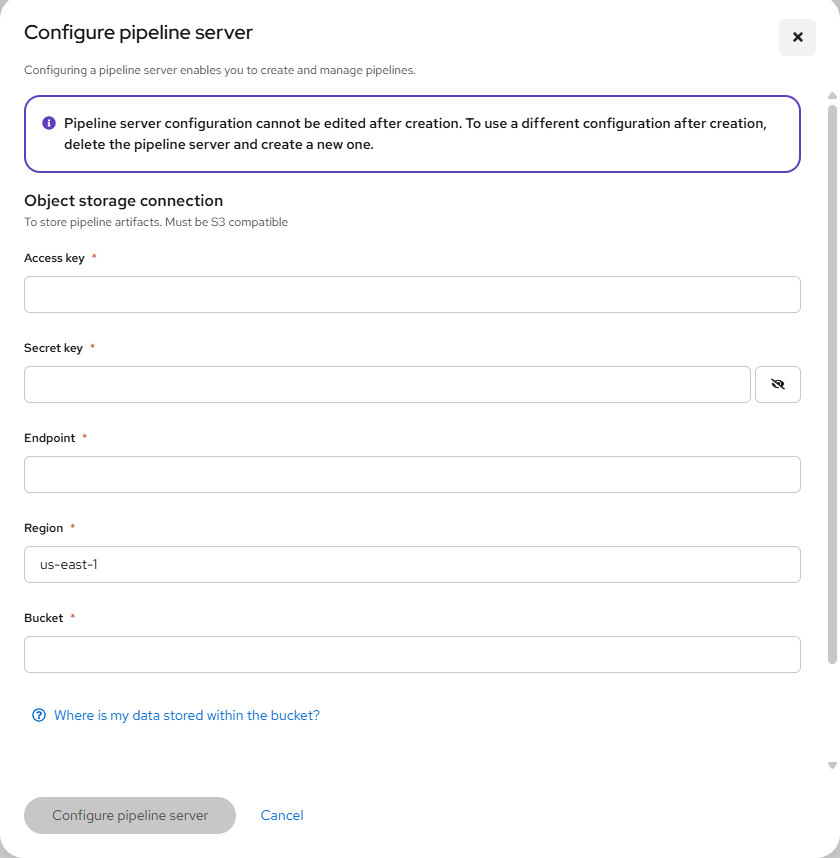Click the Secret key label
Screen dimensions: 840x858
[x=53, y=348]
